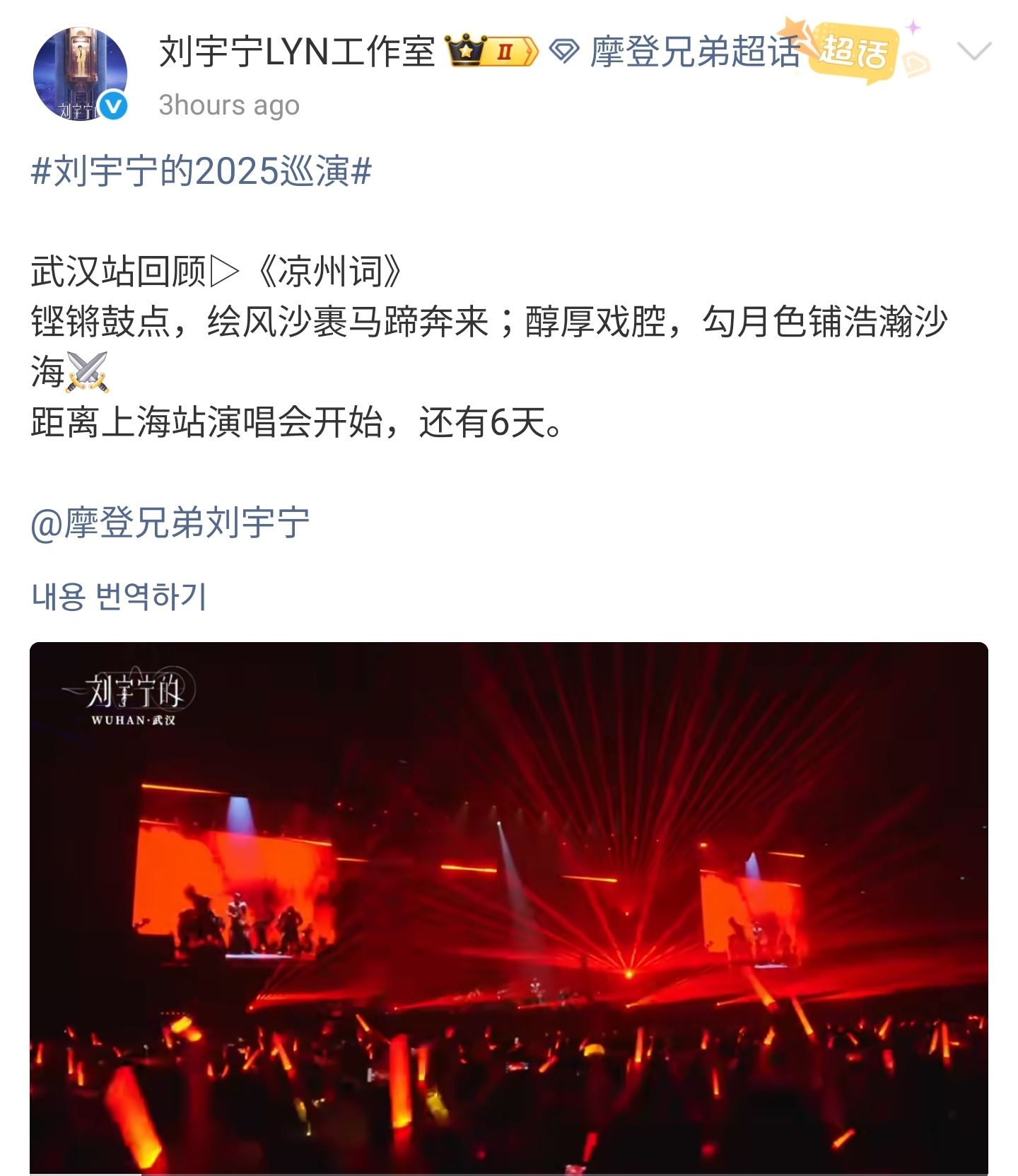The width and height of the screenshot is (1018, 1176).
Task: Tap the post text 武汉站回顾《凉州词》
Action: pyautogui.click(x=216, y=272)
